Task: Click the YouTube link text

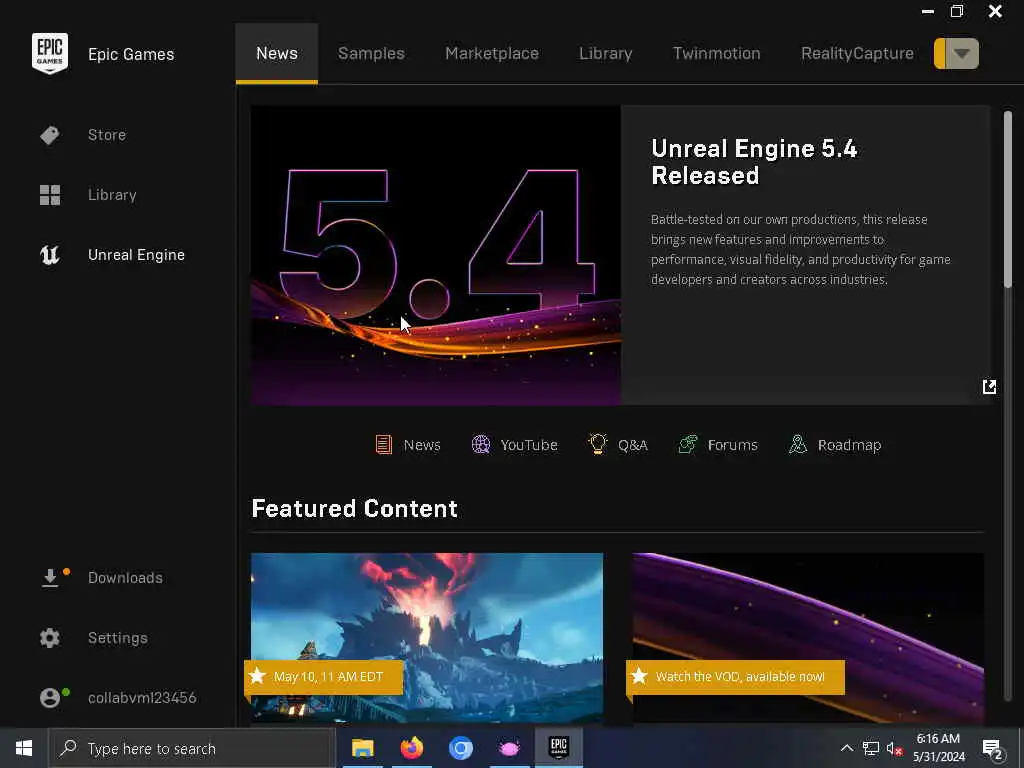Action: [x=529, y=445]
